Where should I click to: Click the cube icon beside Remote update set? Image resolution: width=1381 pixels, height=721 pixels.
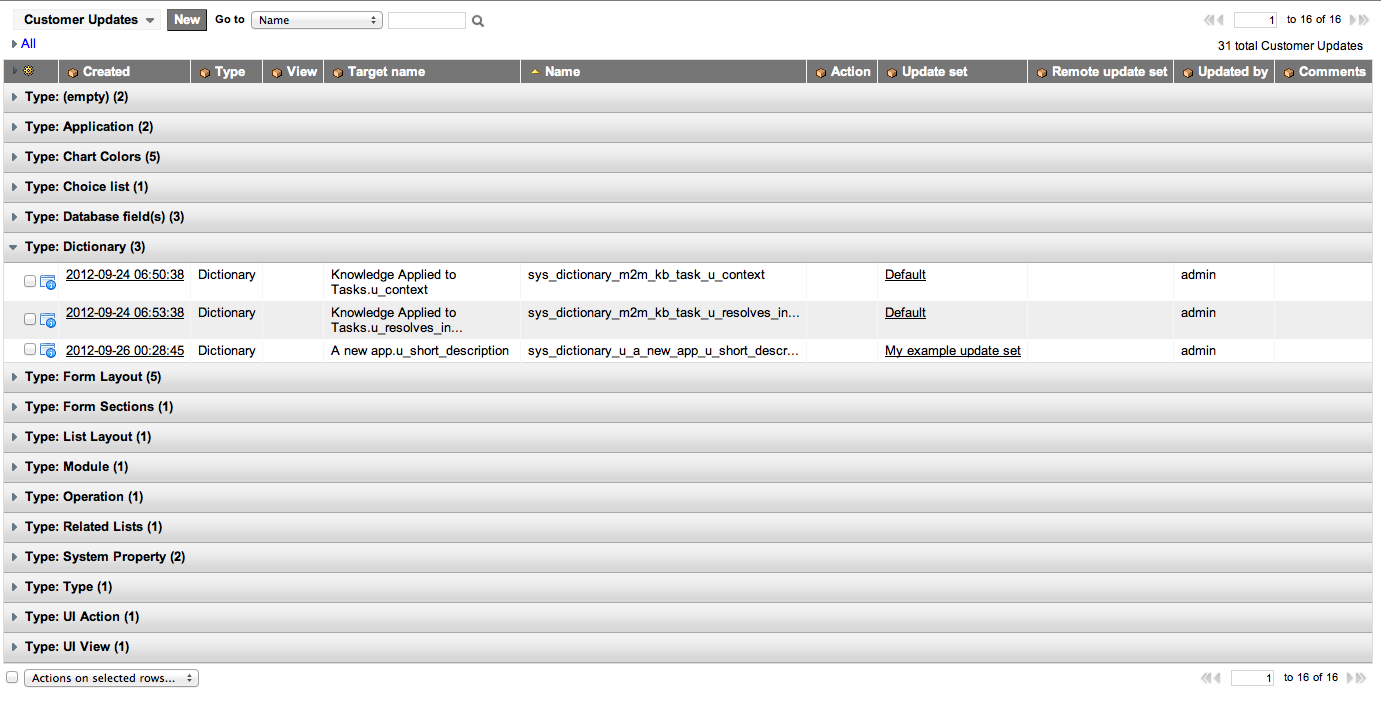1042,72
